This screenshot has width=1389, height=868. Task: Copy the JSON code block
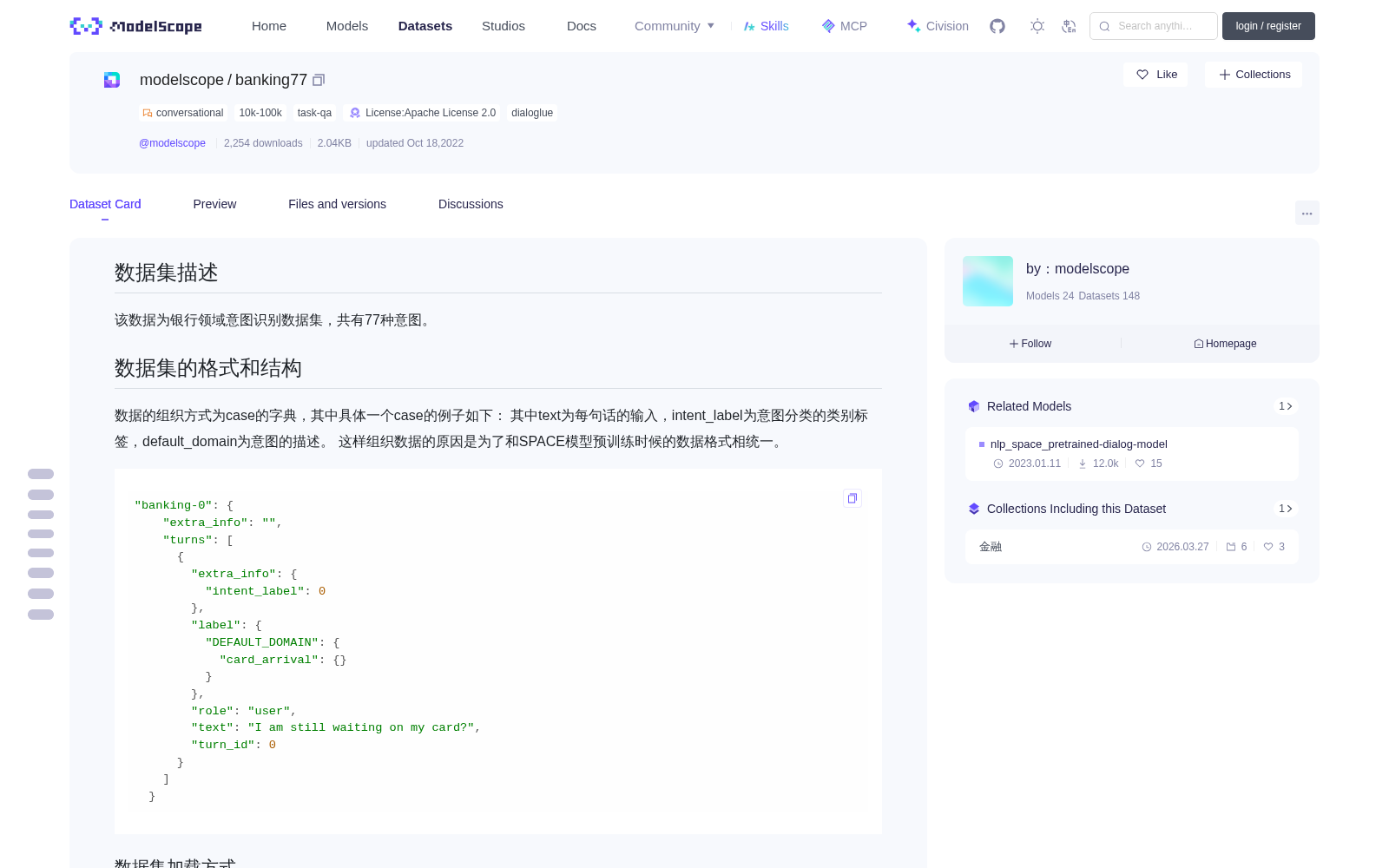point(852,498)
